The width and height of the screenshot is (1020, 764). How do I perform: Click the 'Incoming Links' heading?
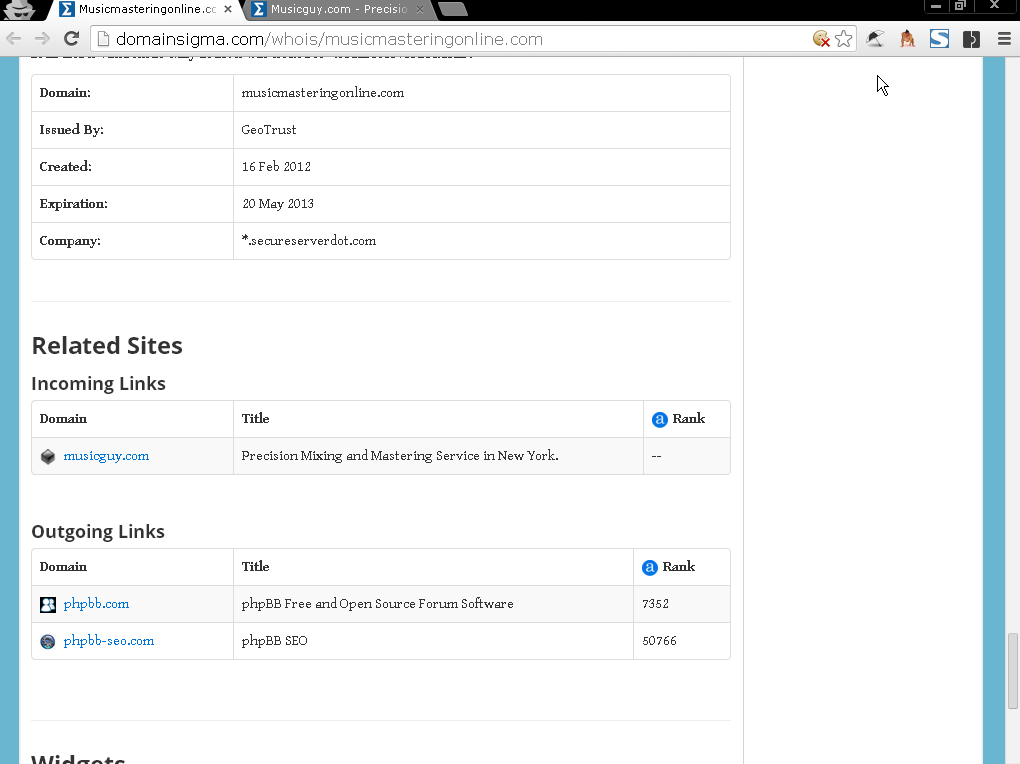[98, 384]
